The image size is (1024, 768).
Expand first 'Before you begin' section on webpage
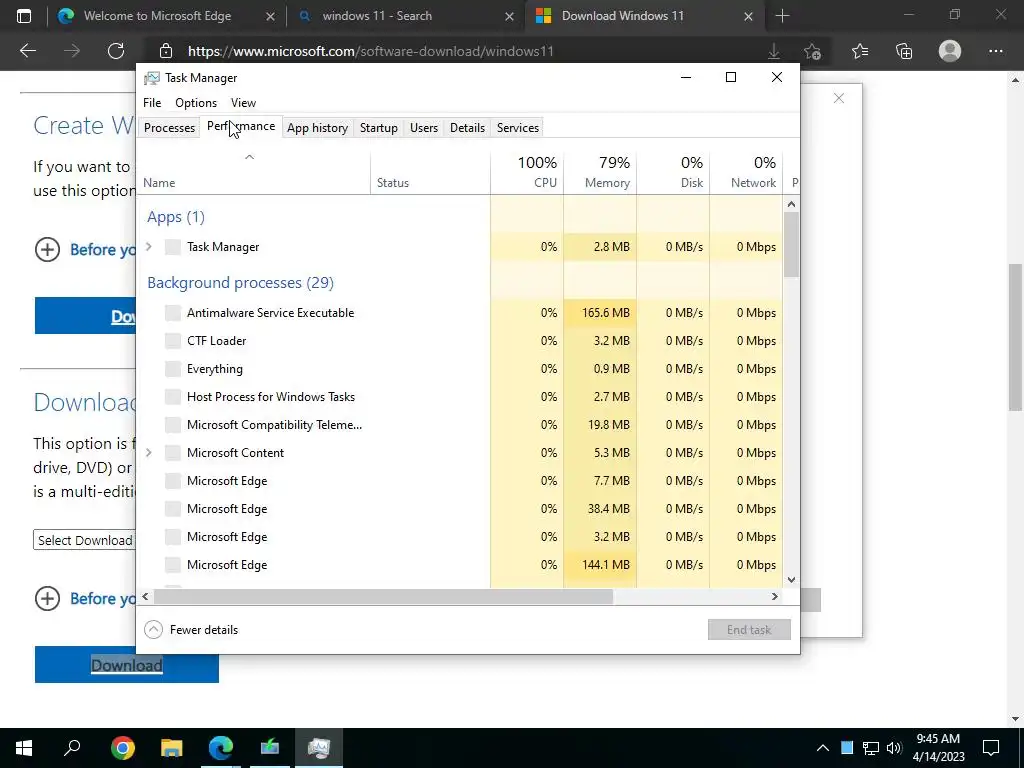tap(47, 249)
